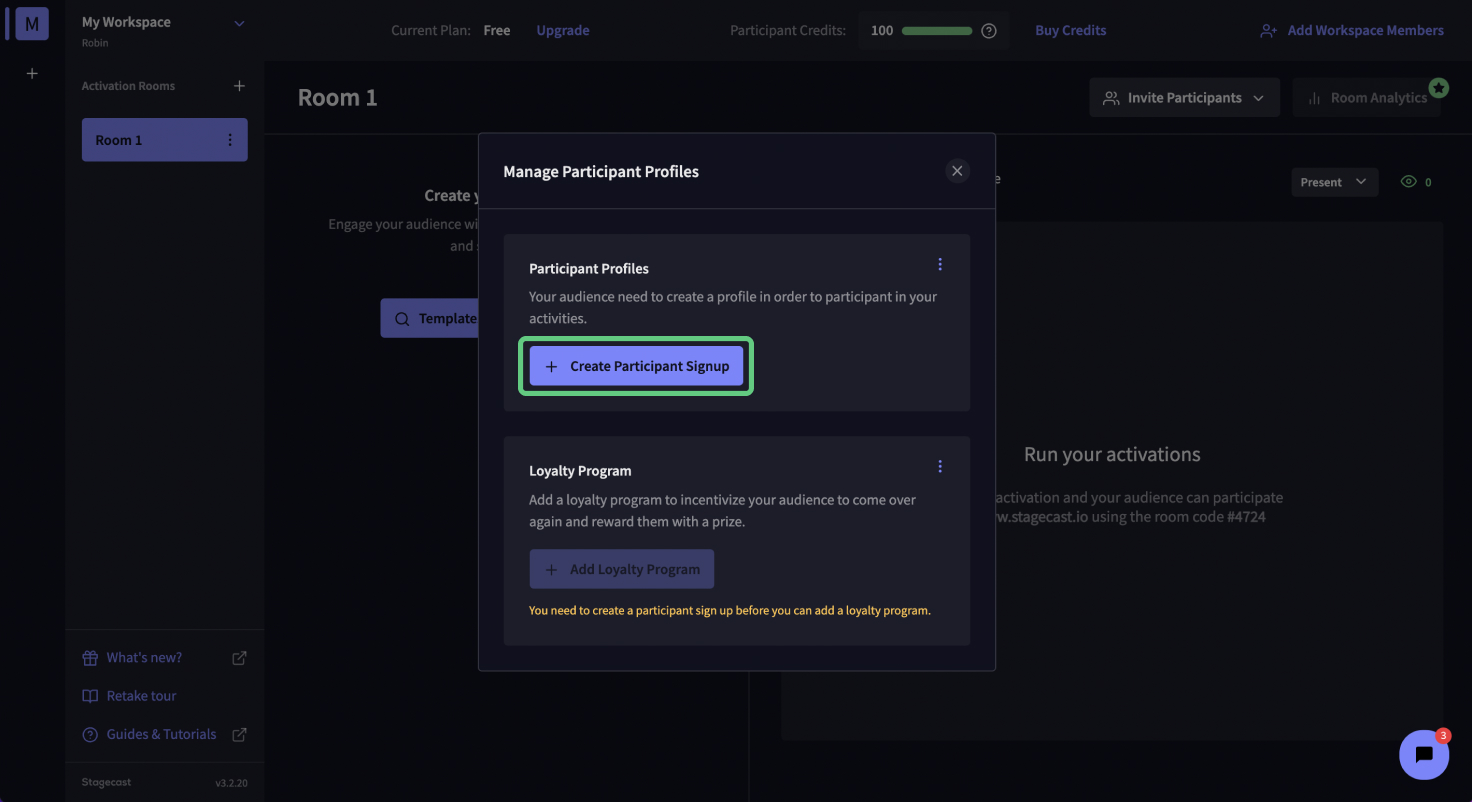Close the Manage Participant Profiles dialog
This screenshot has width=1472, height=802.
coord(957,171)
